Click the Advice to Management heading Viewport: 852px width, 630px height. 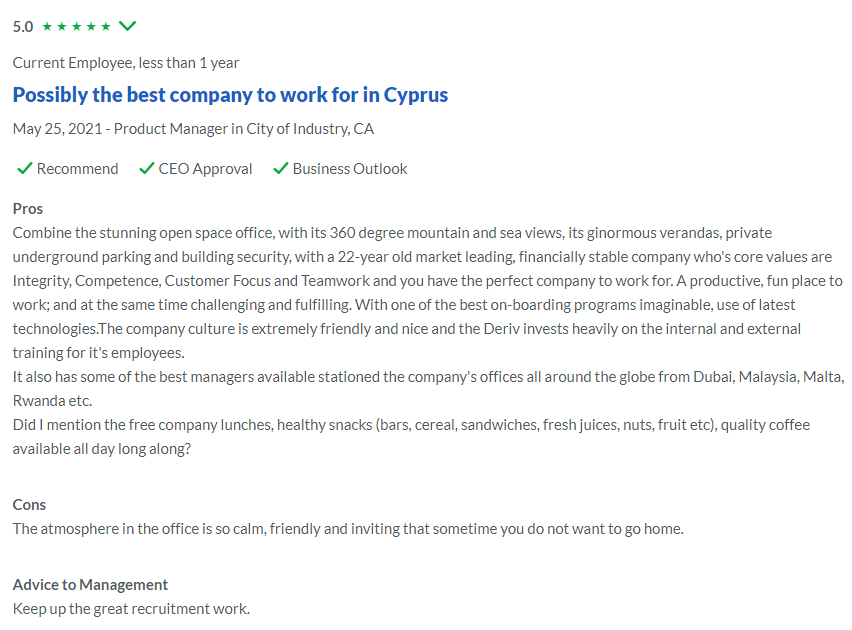[90, 585]
